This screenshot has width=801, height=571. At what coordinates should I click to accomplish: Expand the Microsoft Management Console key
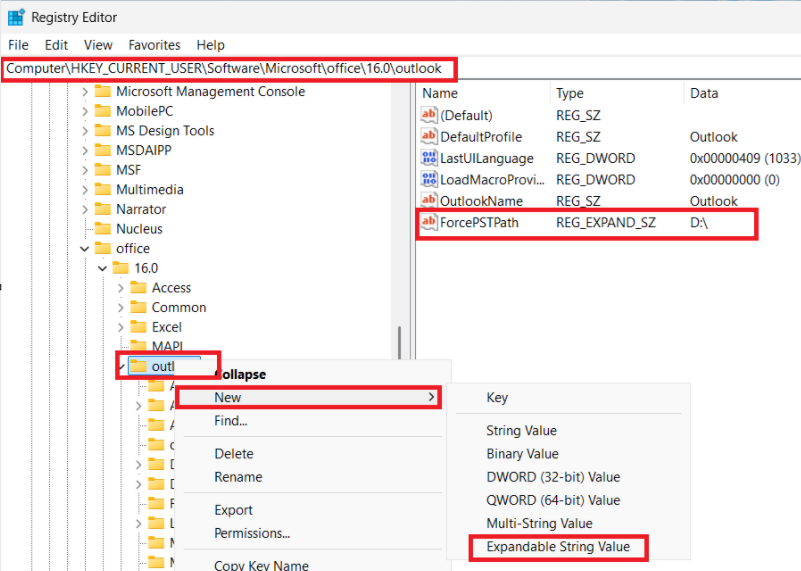pos(85,91)
